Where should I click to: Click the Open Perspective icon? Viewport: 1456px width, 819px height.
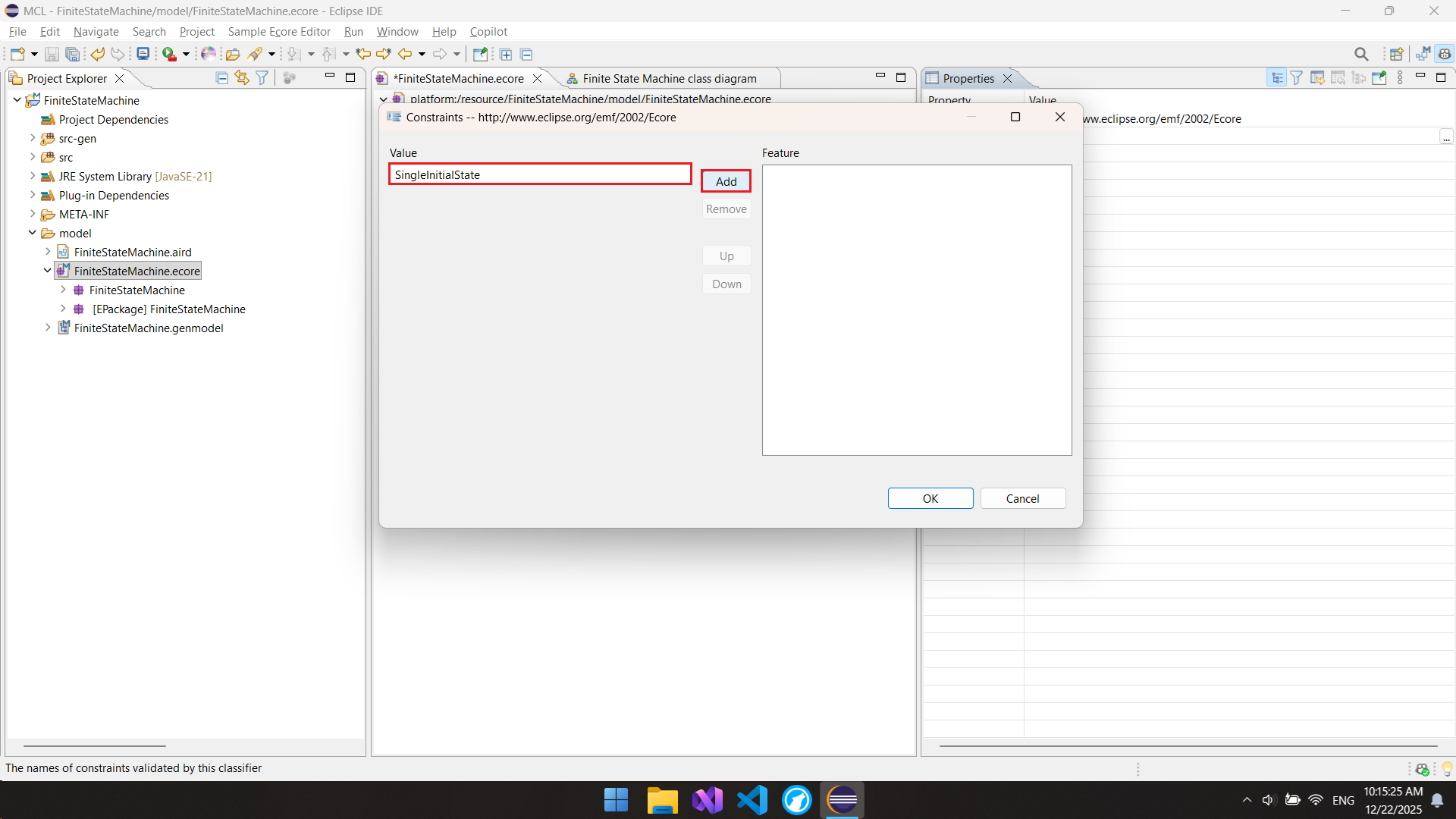(1396, 55)
